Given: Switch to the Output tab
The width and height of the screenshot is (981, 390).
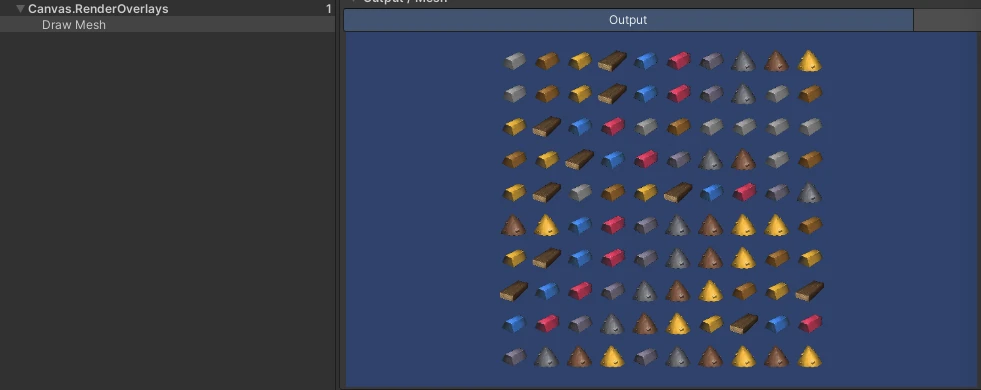Looking at the screenshot, I should (628, 20).
